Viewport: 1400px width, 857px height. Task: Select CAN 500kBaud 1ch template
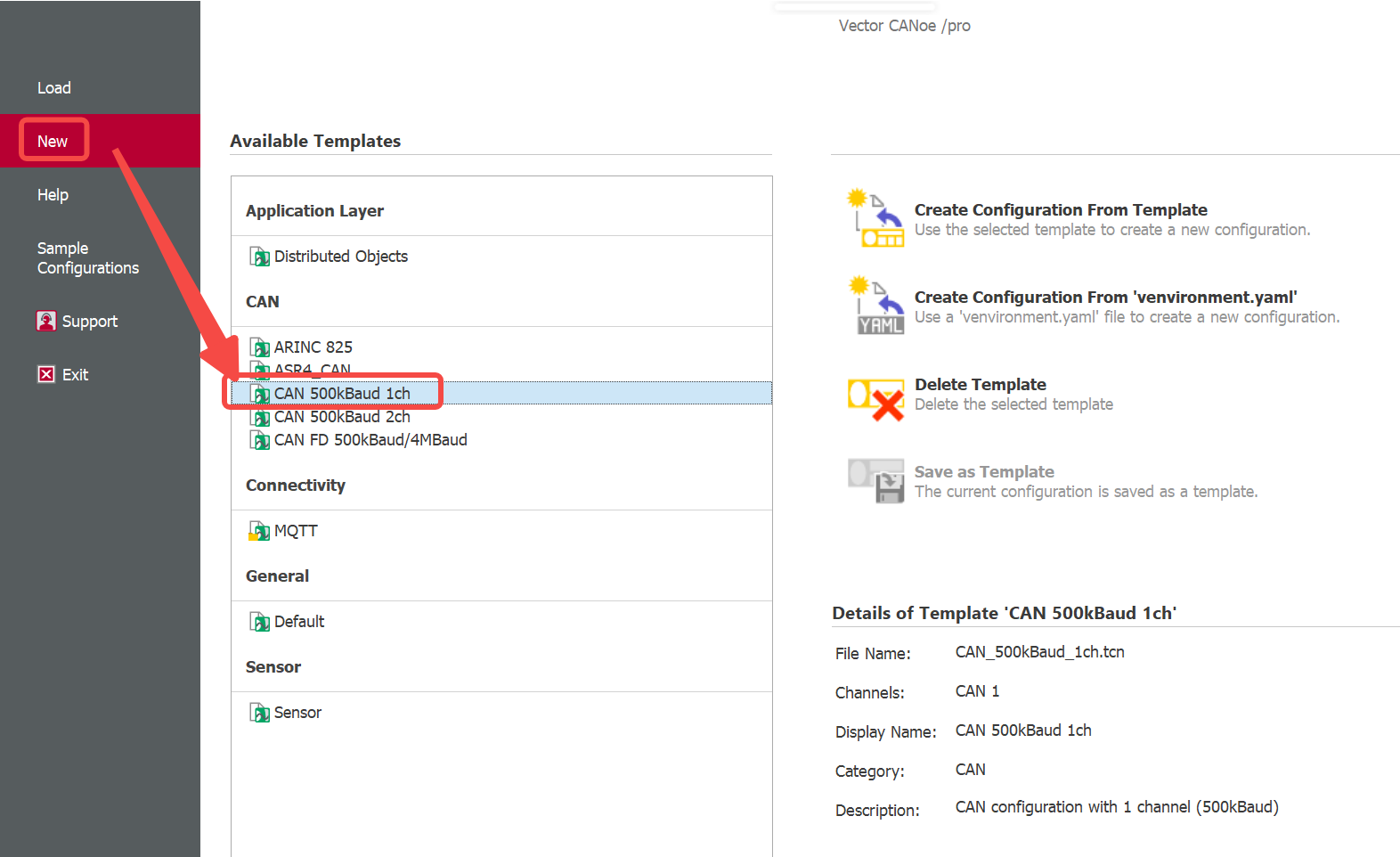(x=342, y=394)
